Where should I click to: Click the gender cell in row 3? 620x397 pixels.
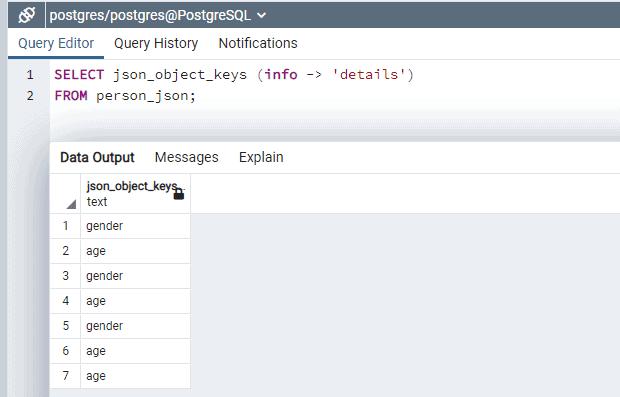[x=136, y=276]
